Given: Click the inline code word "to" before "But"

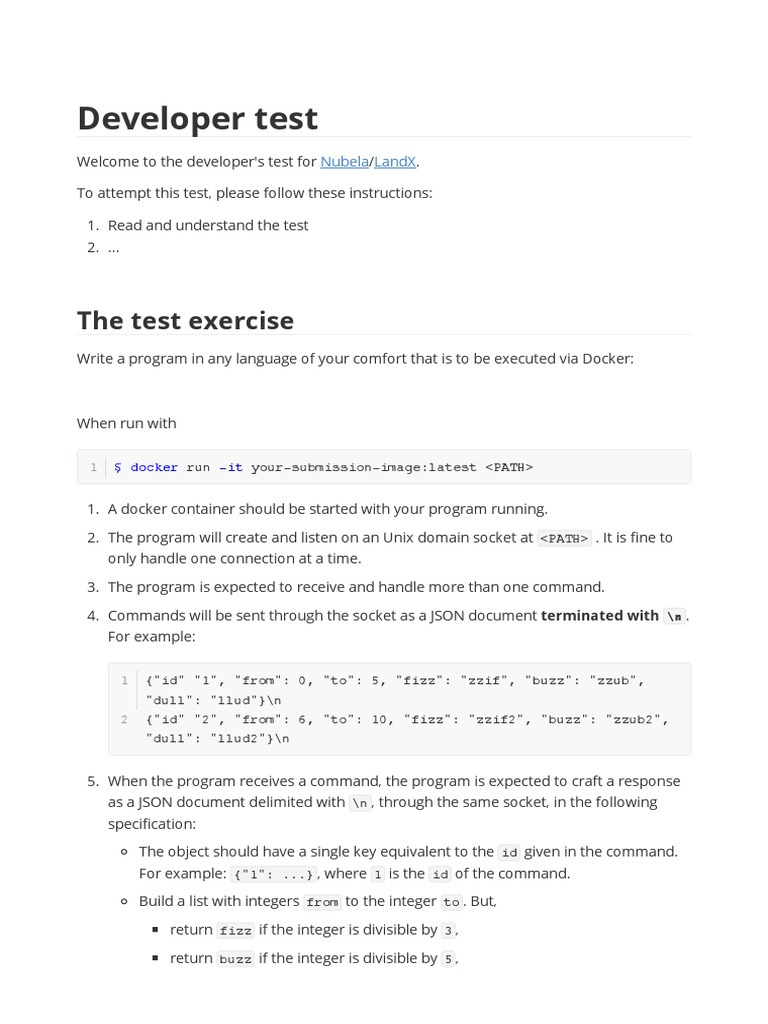Looking at the screenshot, I should coord(451,902).
